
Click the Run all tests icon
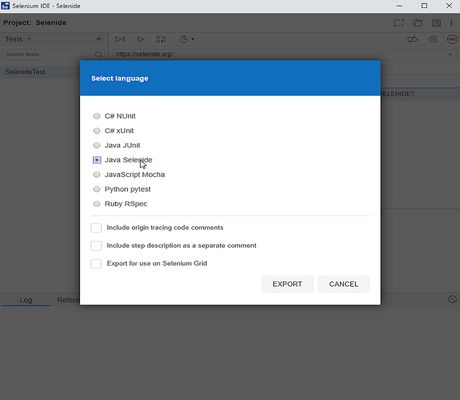(x=120, y=39)
